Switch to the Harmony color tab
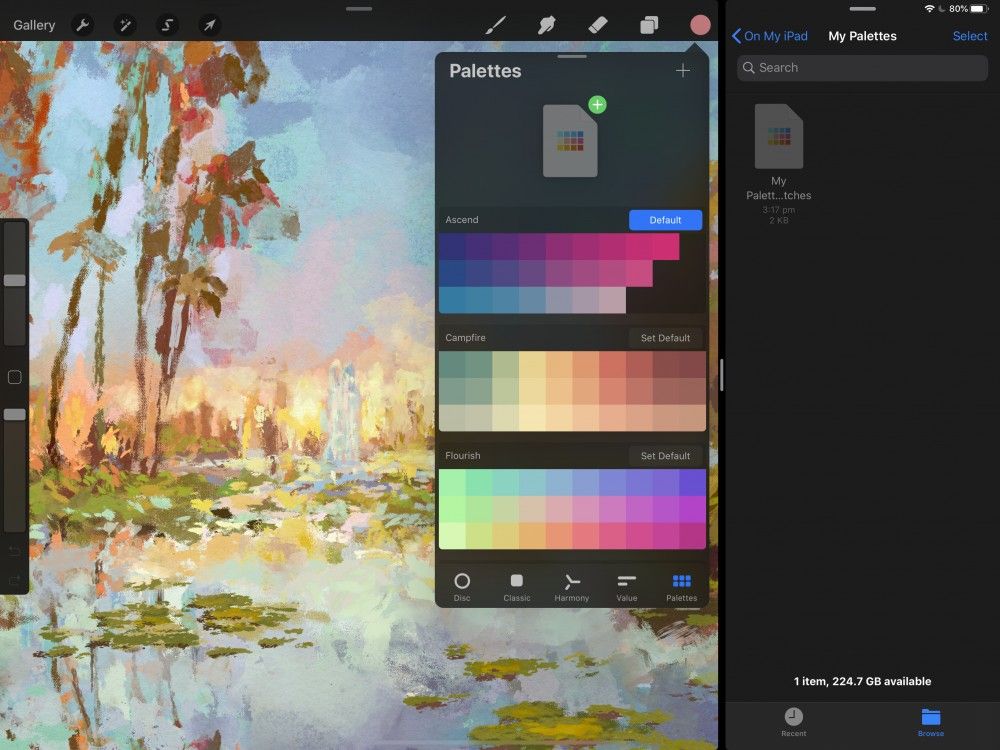The height and width of the screenshot is (750, 1000). click(x=571, y=585)
